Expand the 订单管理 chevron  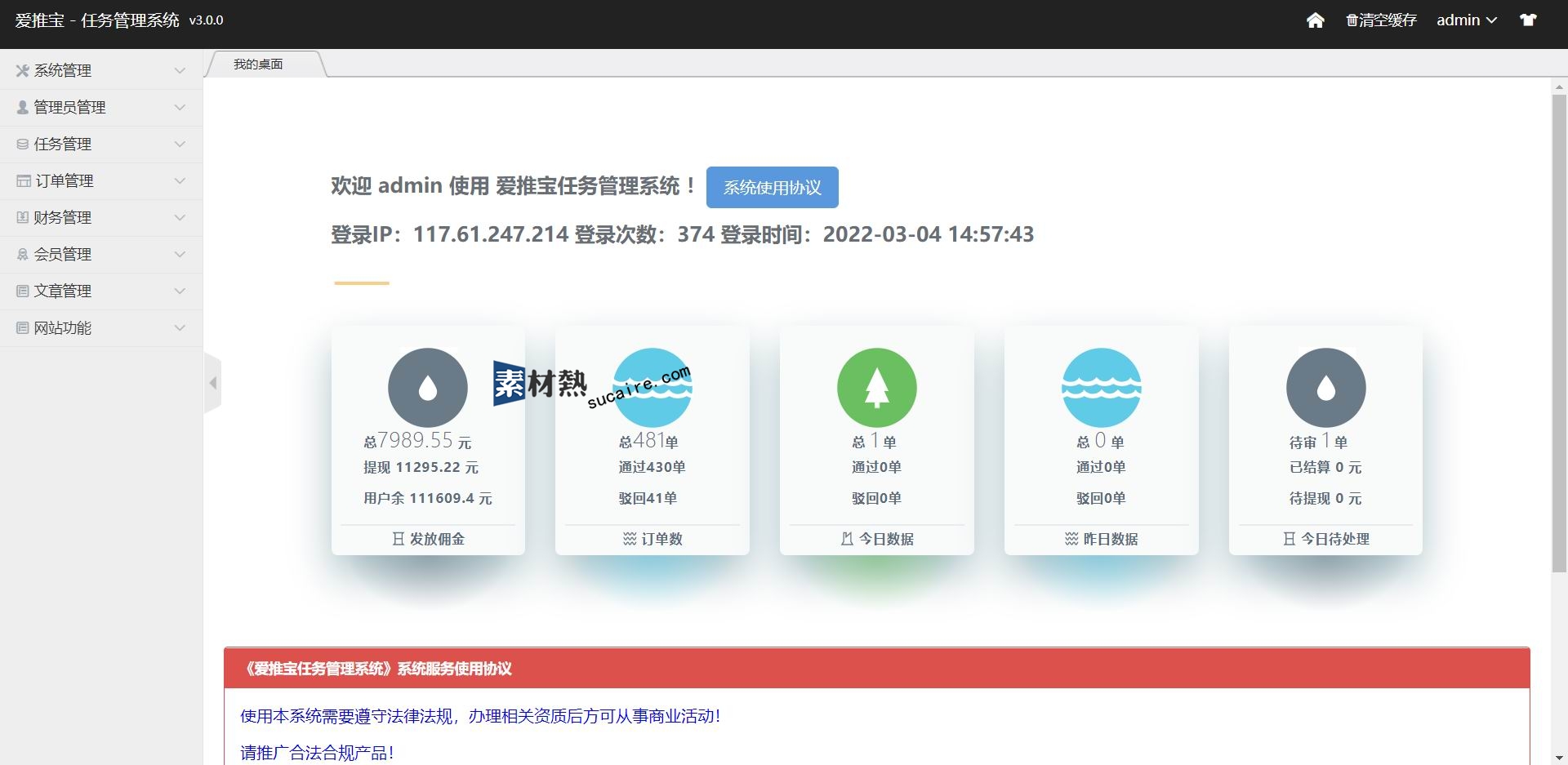click(180, 181)
